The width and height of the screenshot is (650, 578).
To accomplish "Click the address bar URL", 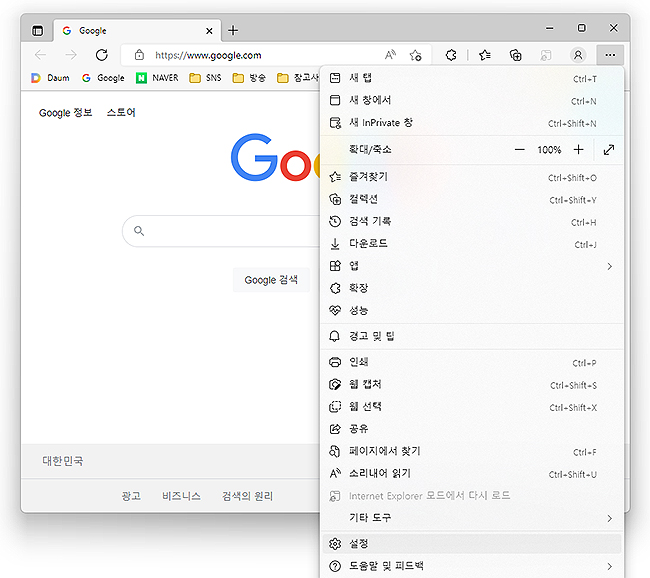I will 208,55.
